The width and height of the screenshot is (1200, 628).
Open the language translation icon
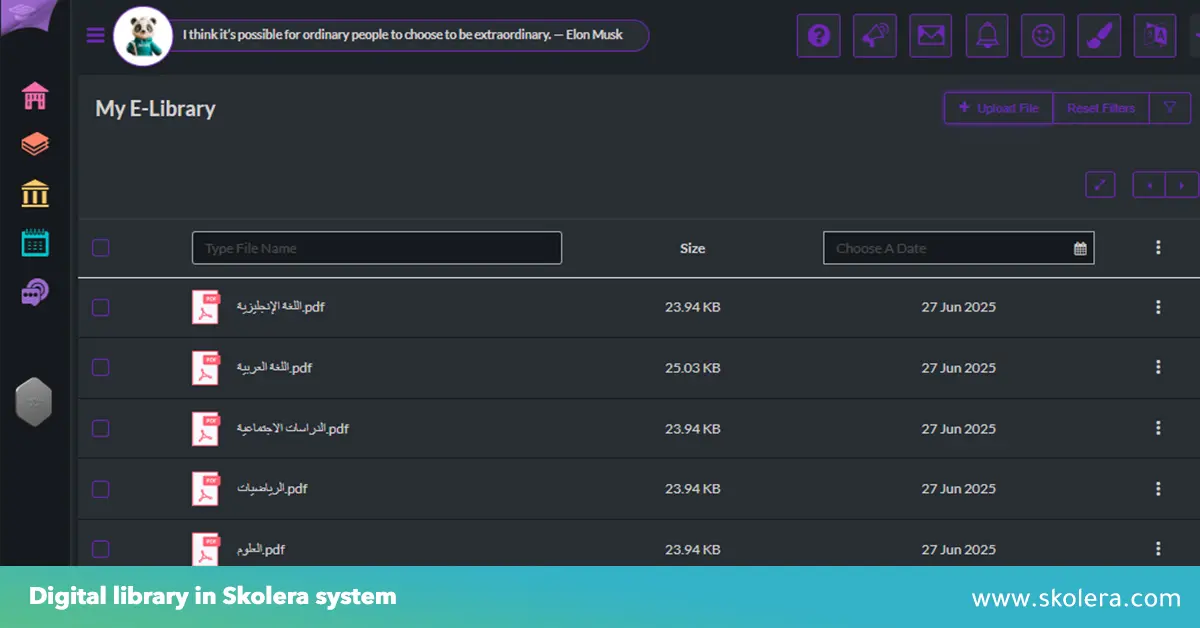coord(1154,35)
